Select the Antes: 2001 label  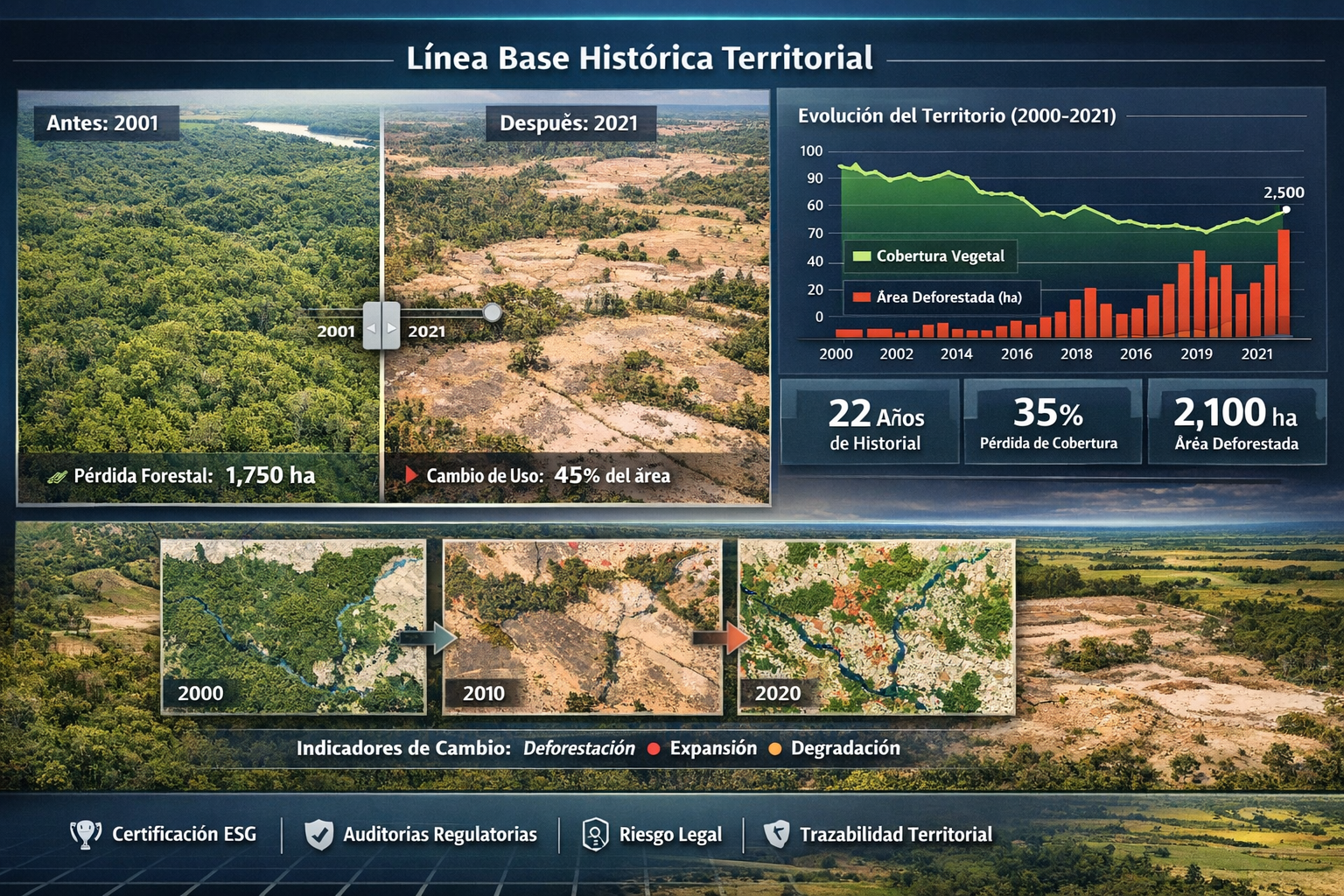[103, 123]
